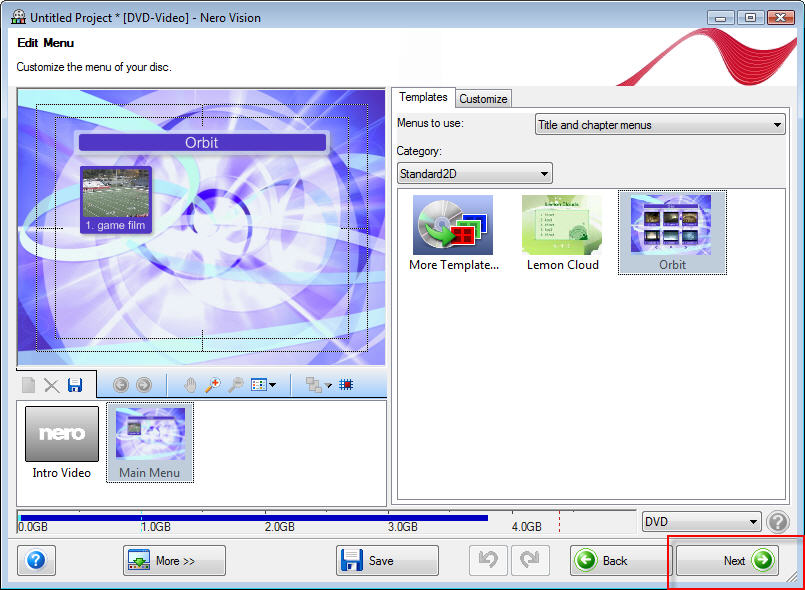Click the blue floppy save-template icon

click(75, 385)
